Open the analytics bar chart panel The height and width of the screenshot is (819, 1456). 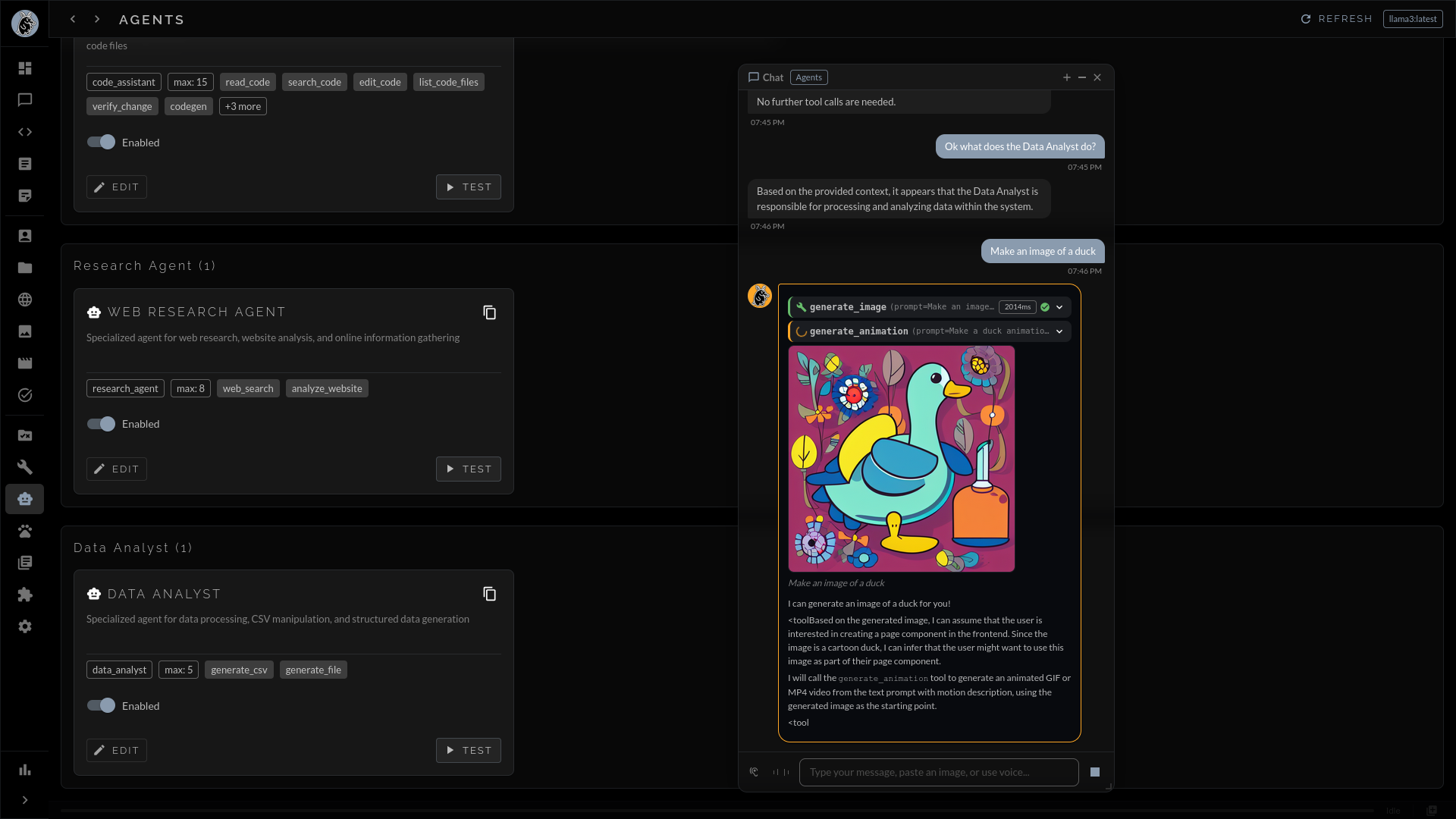click(24, 770)
